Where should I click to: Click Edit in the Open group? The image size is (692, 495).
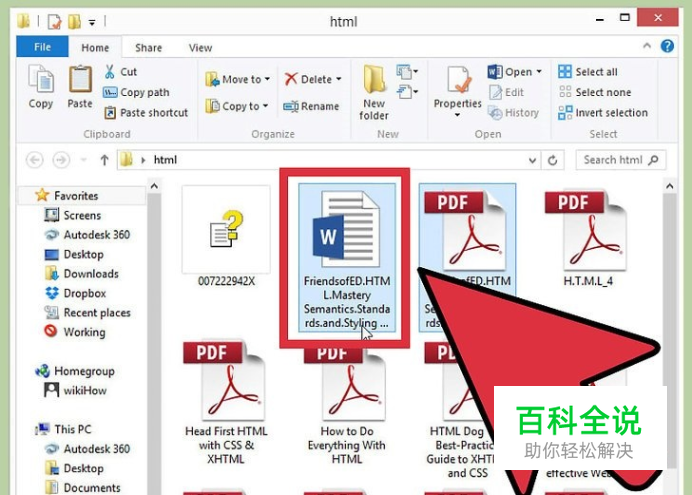pyautogui.click(x=506, y=92)
